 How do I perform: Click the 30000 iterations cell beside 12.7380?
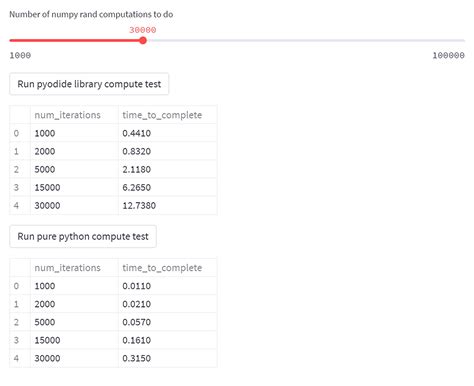(x=74, y=205)
